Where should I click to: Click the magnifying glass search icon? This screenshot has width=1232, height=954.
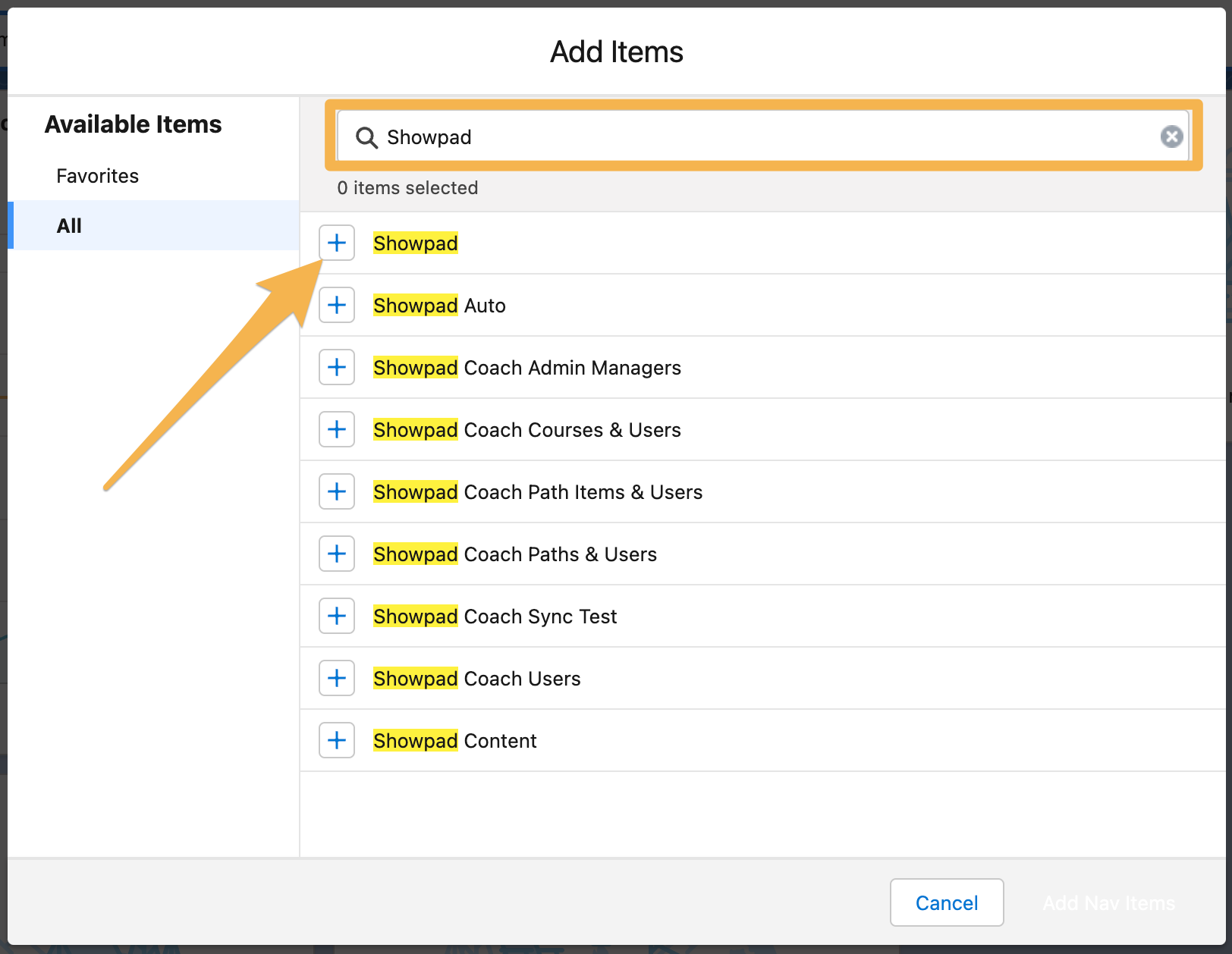coord(366,137)
